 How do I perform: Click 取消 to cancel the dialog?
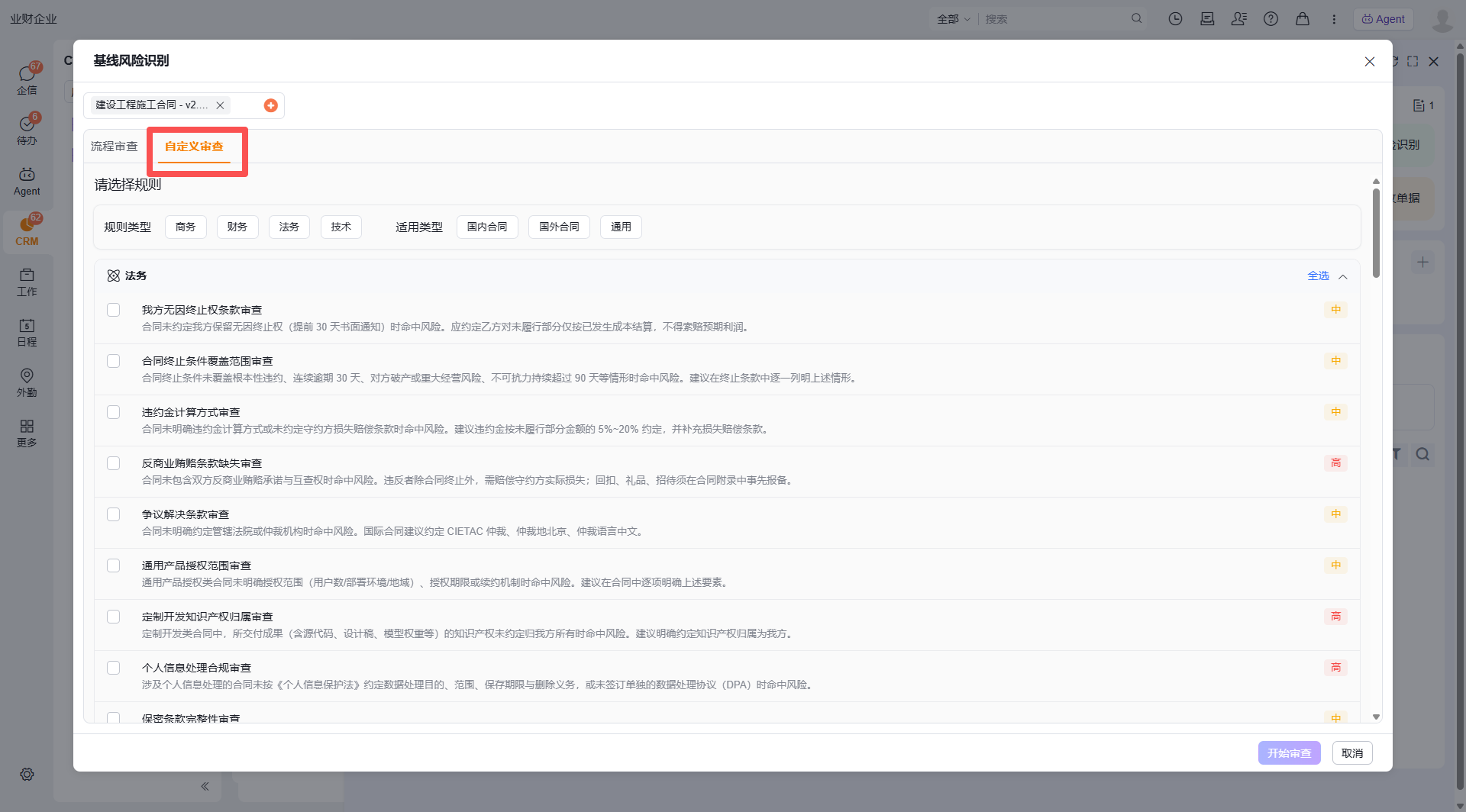(x=1352, y=753)
